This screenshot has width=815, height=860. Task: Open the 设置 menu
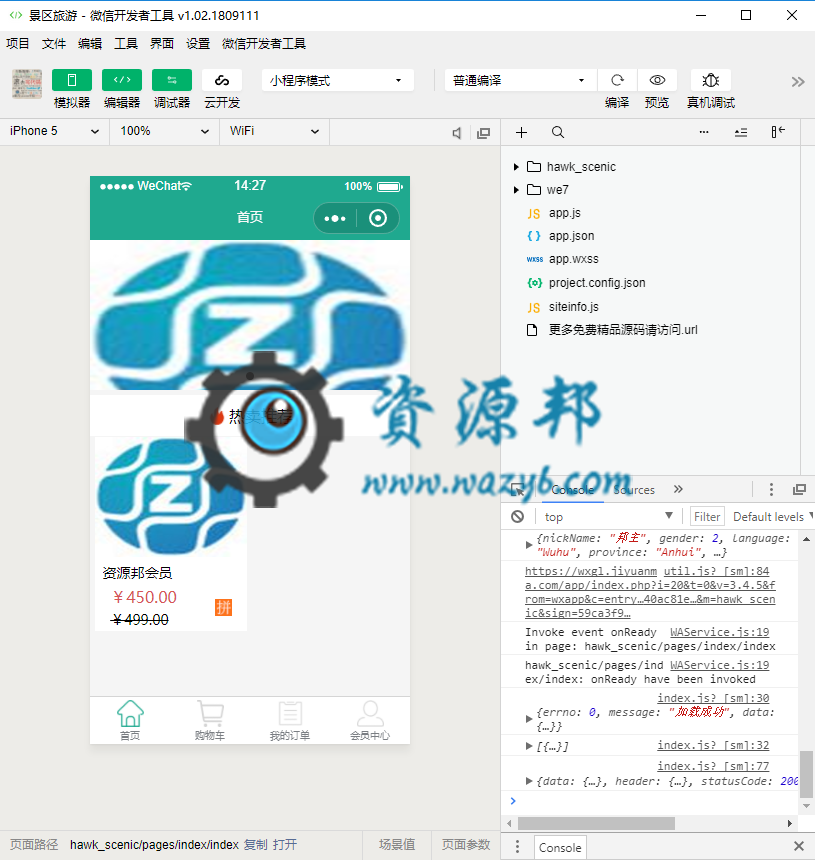click(198, 43)
